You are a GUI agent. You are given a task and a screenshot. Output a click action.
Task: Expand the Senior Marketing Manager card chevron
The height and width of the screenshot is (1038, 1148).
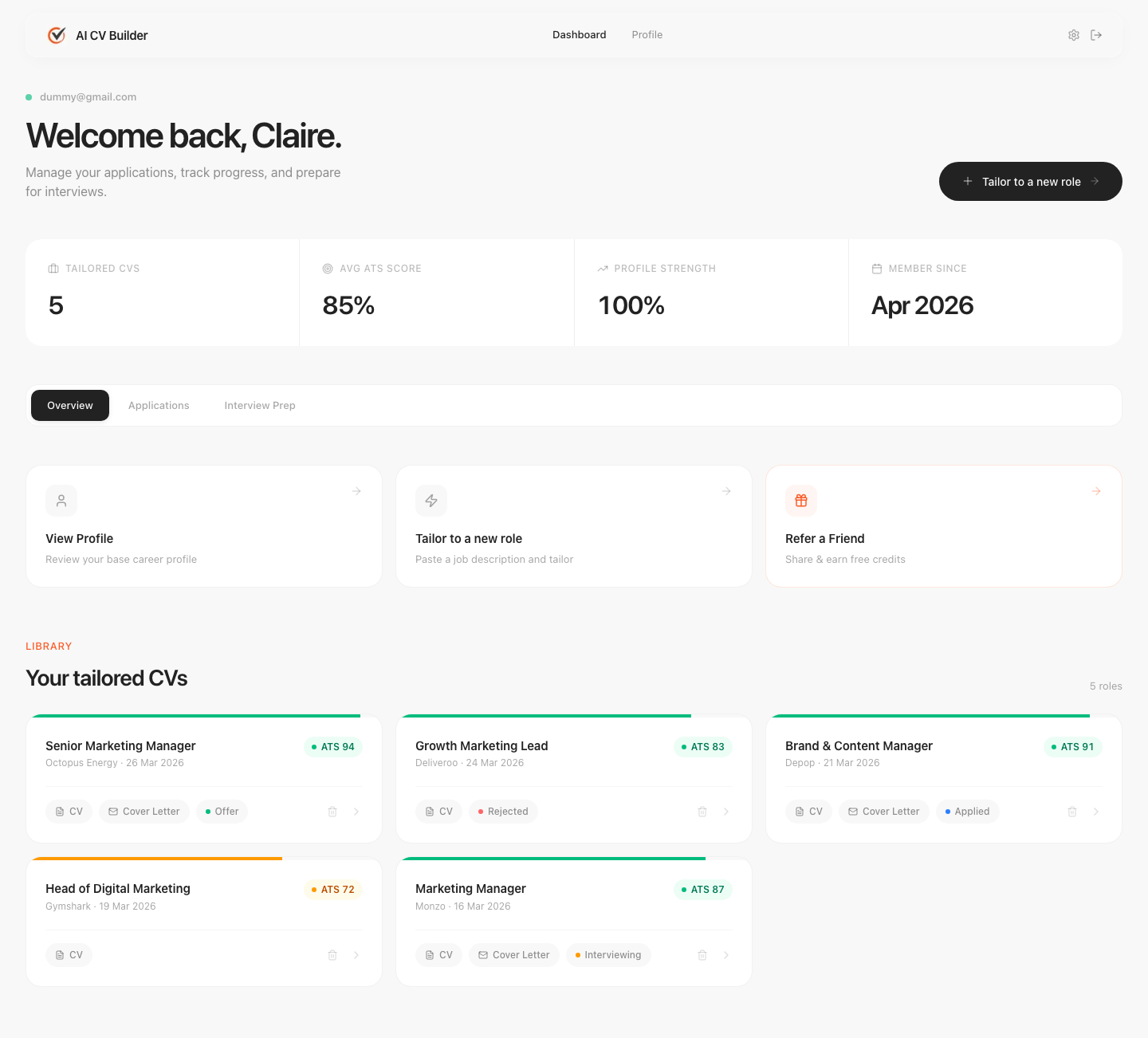tap(356, 812)
